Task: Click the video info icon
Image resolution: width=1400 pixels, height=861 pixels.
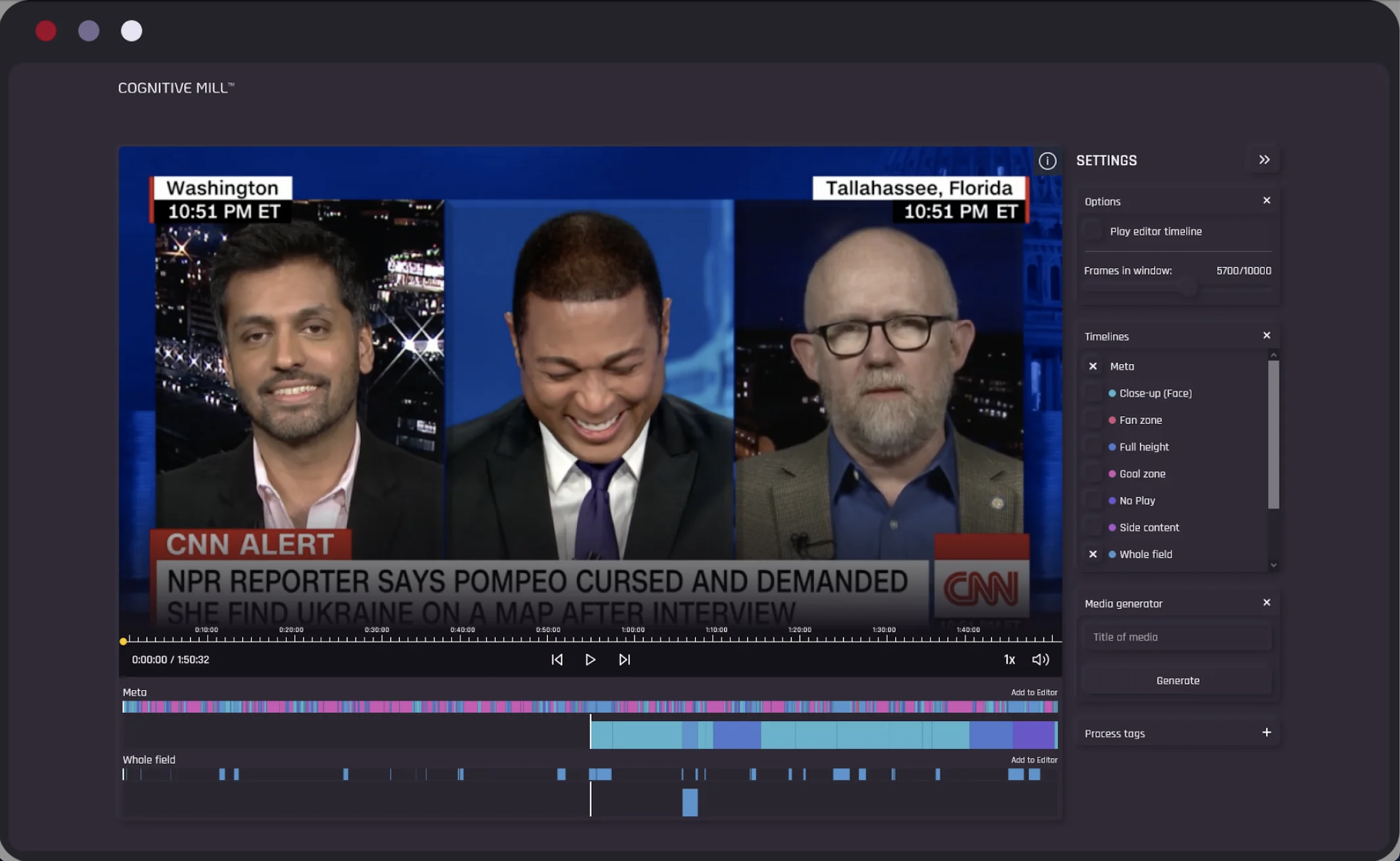Action: coord(1047,161)
